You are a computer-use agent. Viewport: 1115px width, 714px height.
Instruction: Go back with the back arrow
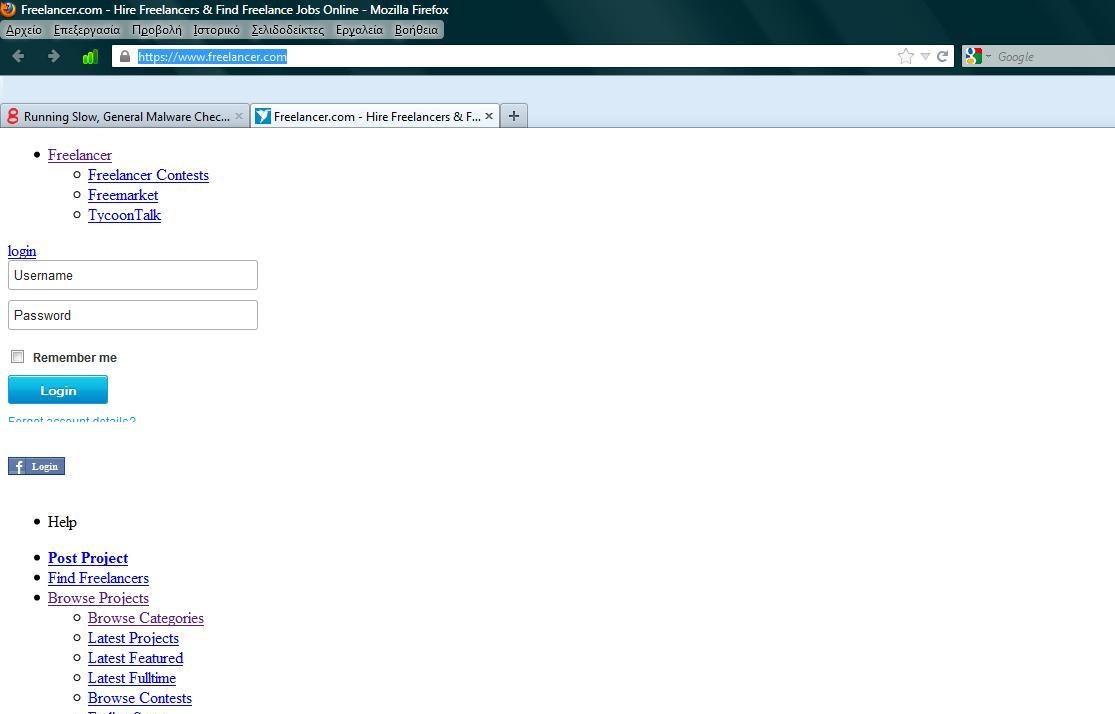(x=18, y=56)
